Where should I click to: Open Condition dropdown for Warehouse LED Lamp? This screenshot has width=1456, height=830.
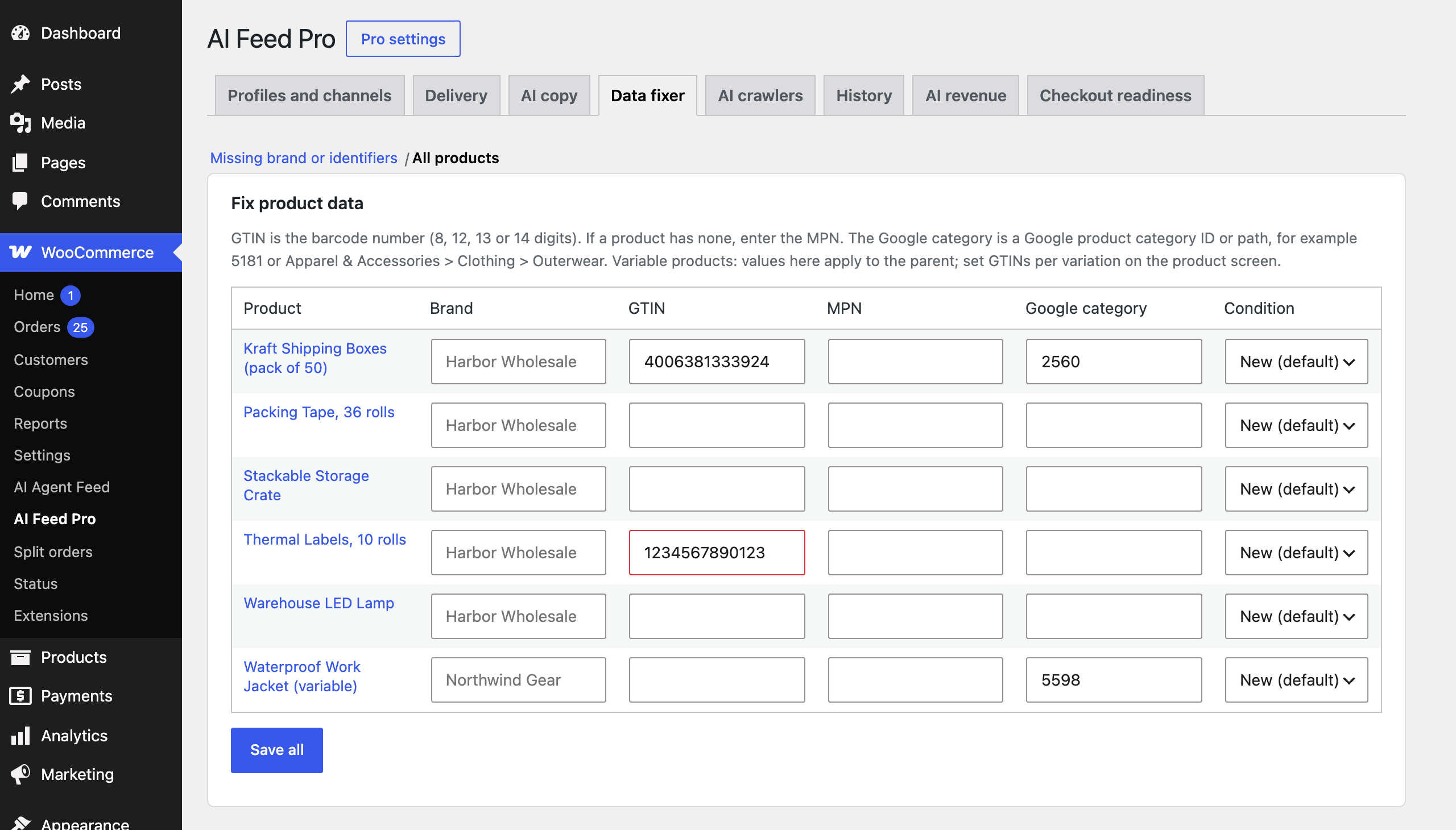click(1296, 616)
